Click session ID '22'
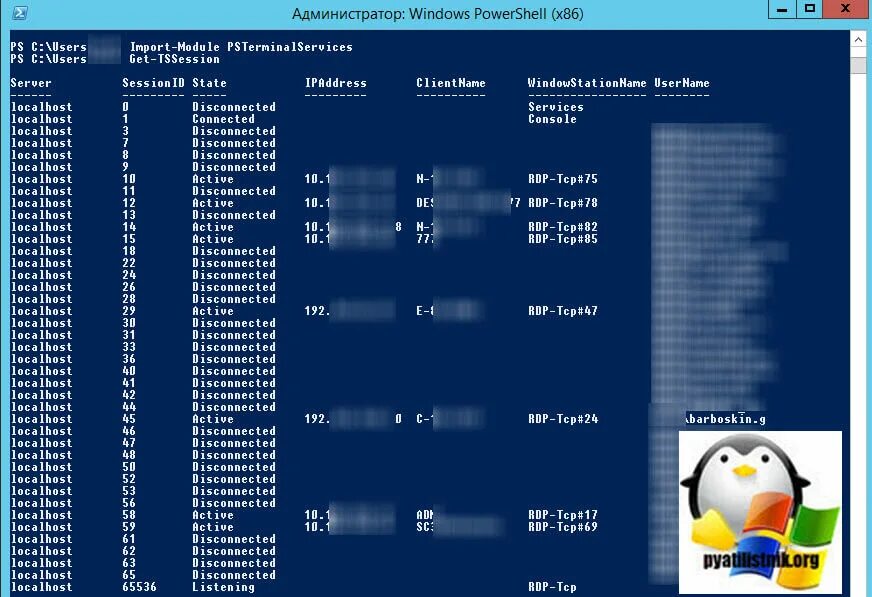This screenshot has width=872, height=597. pyautogui.click(x=129, y=263)
